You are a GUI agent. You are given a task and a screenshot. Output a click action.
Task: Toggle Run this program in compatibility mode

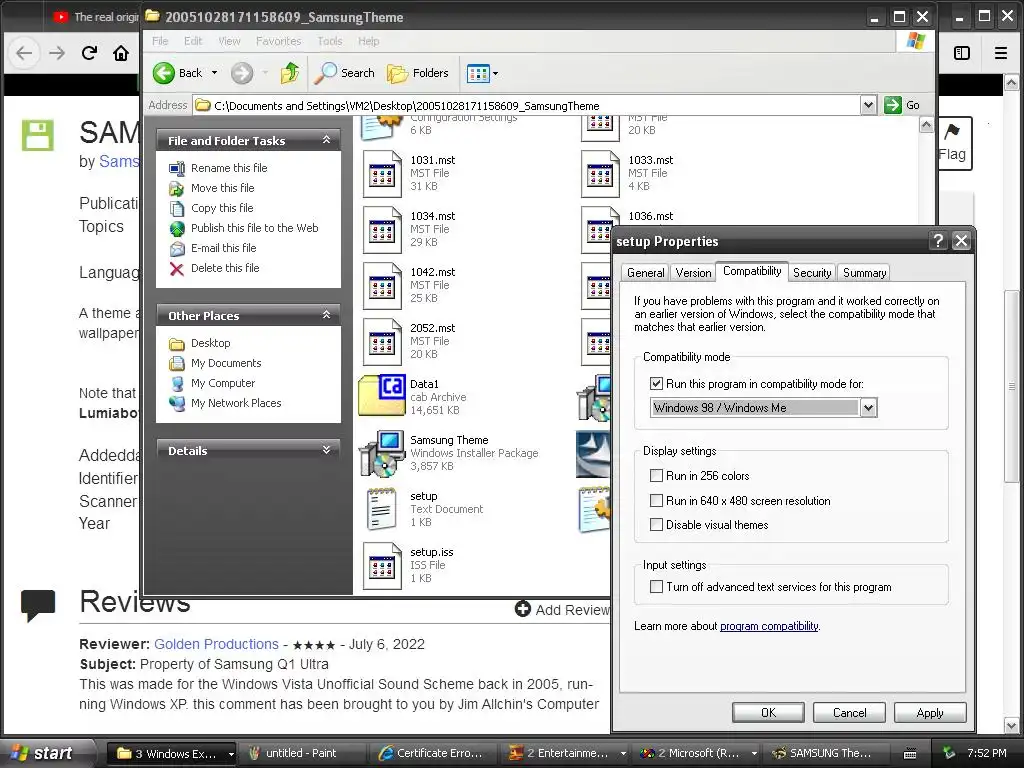(656, 384)
